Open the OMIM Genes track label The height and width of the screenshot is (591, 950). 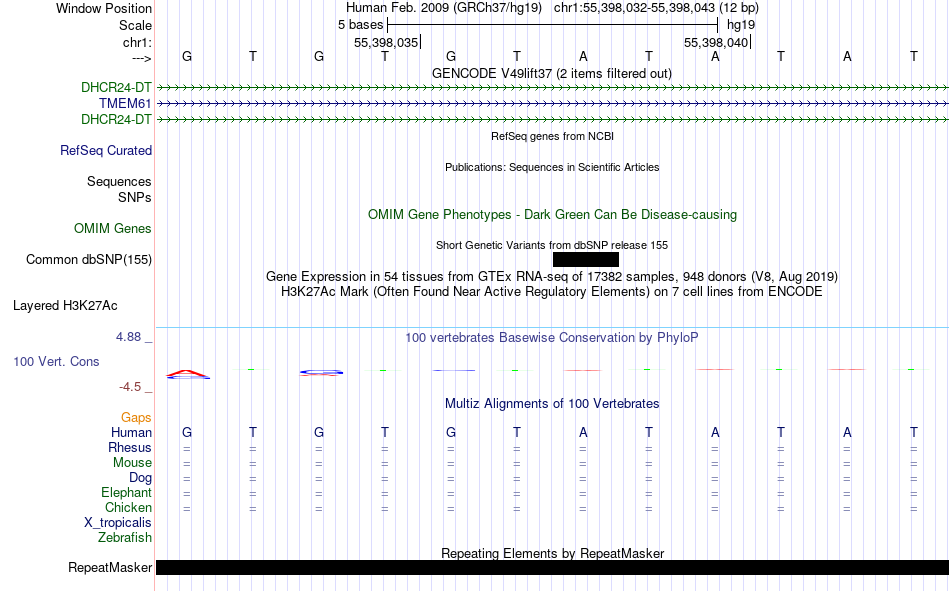(x=112, y=229)
